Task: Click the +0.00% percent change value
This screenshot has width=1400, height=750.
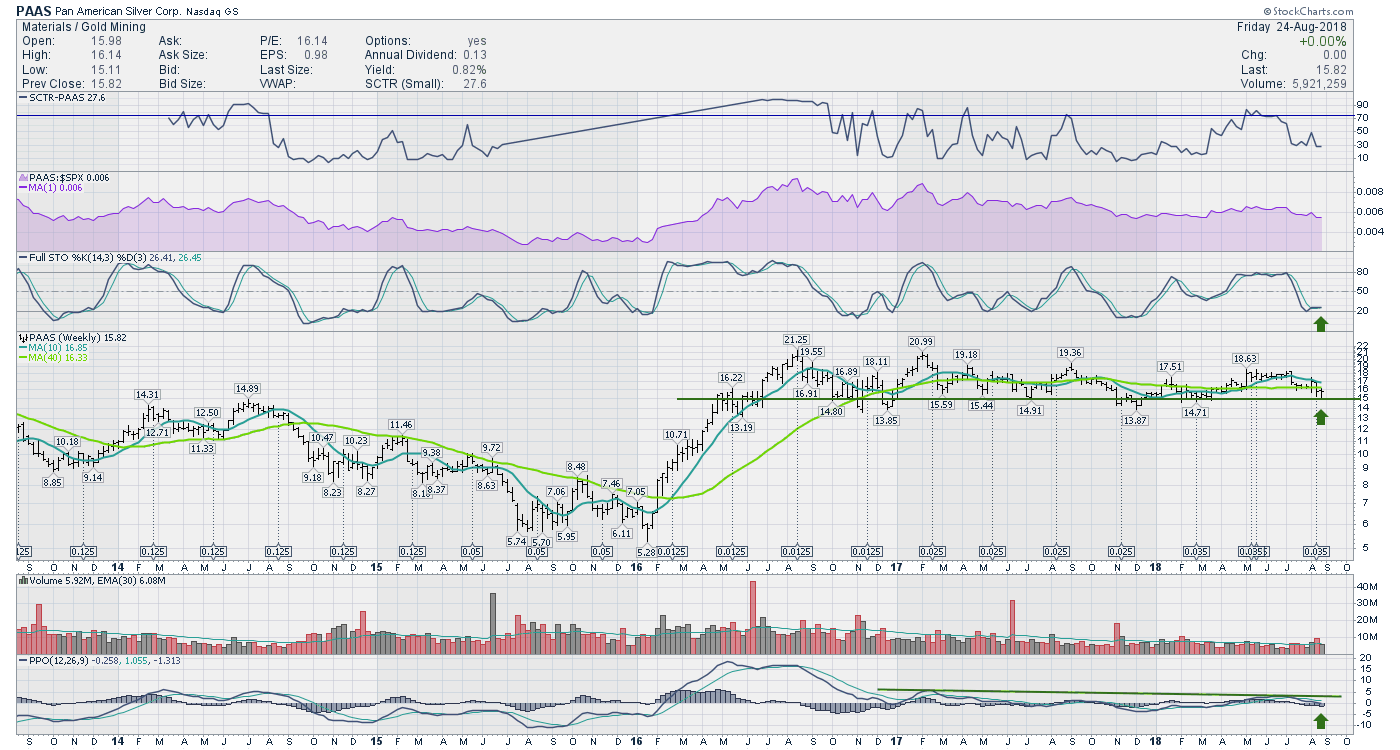Action: click(1322, 41)
